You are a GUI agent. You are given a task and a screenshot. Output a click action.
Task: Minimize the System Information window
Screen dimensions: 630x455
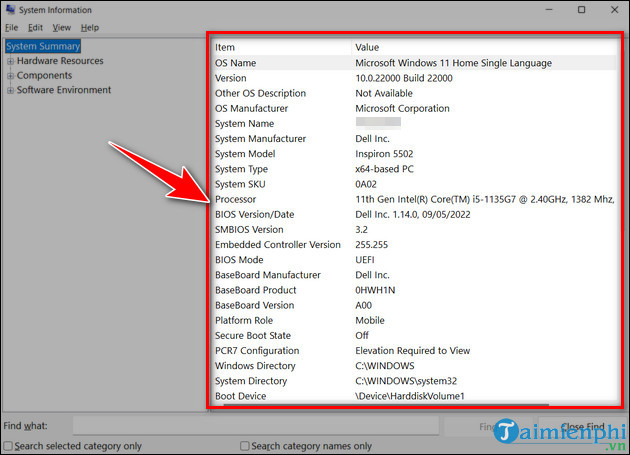547,10
